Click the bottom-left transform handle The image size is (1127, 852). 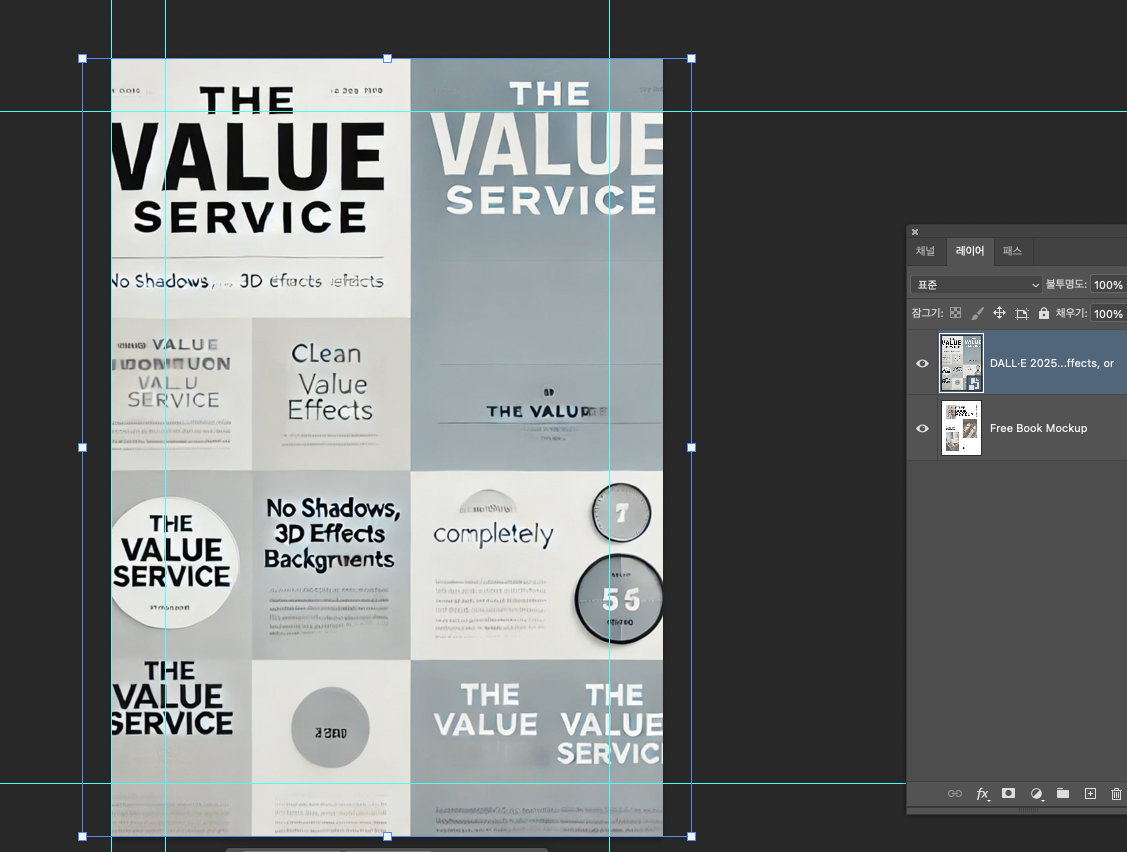[x=83, y=836]
